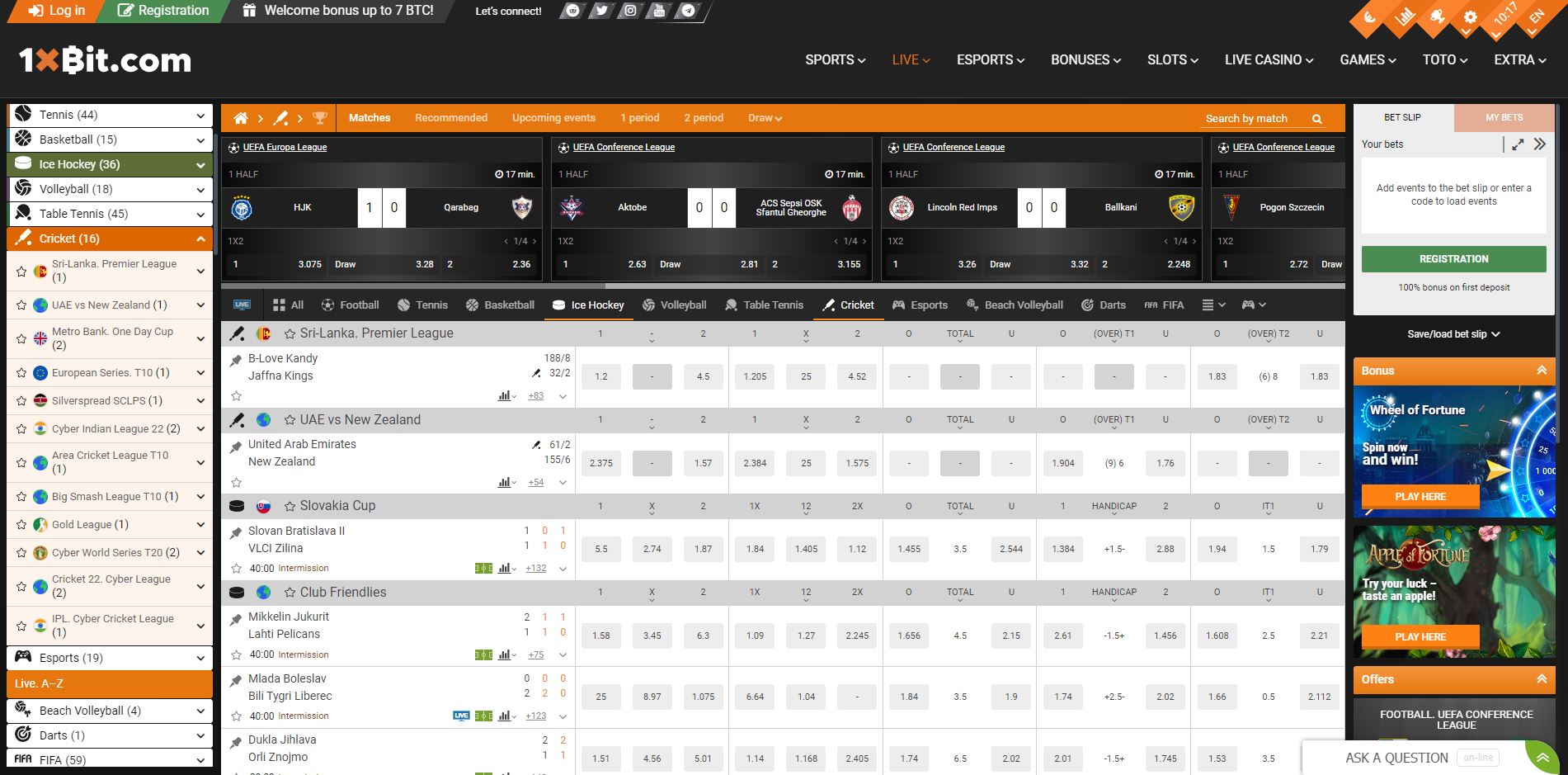Favorite Gold League in sidebar
Viewport: 1568px width, 775px height.
[x=21, y=525]
